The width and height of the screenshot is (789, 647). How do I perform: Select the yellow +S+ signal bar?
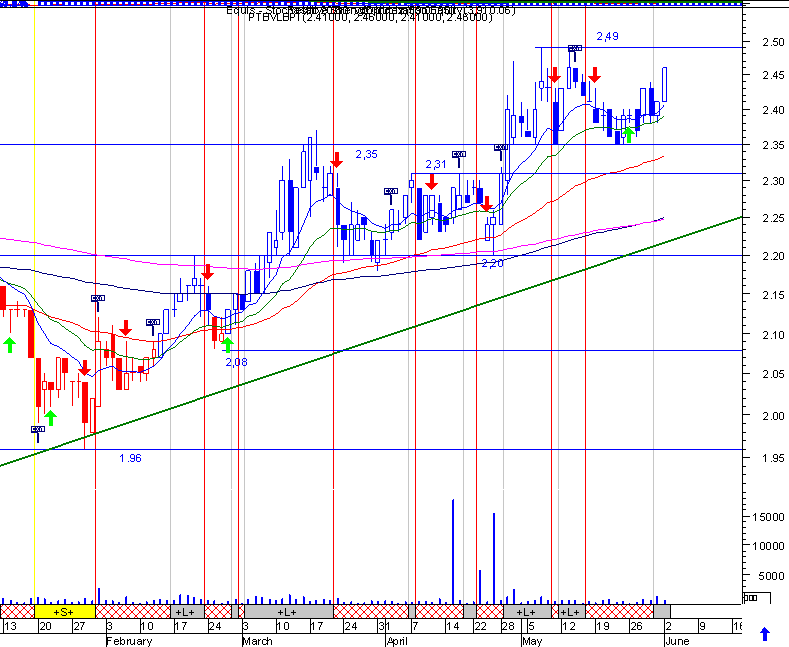(x=64, y=612)
